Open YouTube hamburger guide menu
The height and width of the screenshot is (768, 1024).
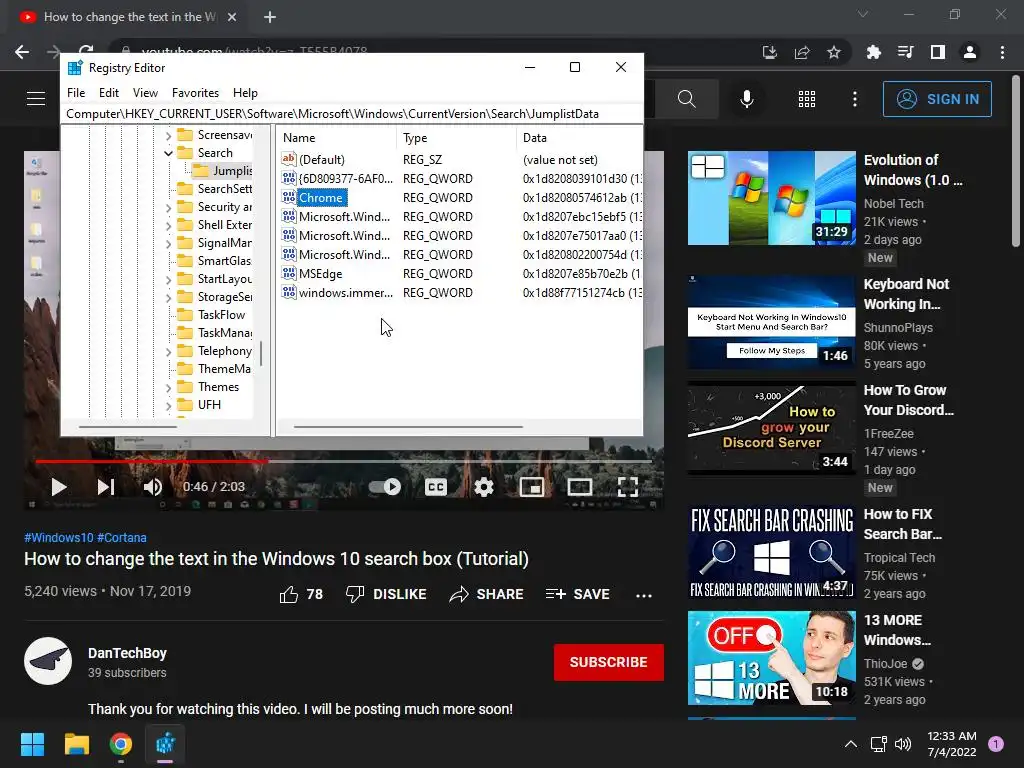click(x=36, y=99)
